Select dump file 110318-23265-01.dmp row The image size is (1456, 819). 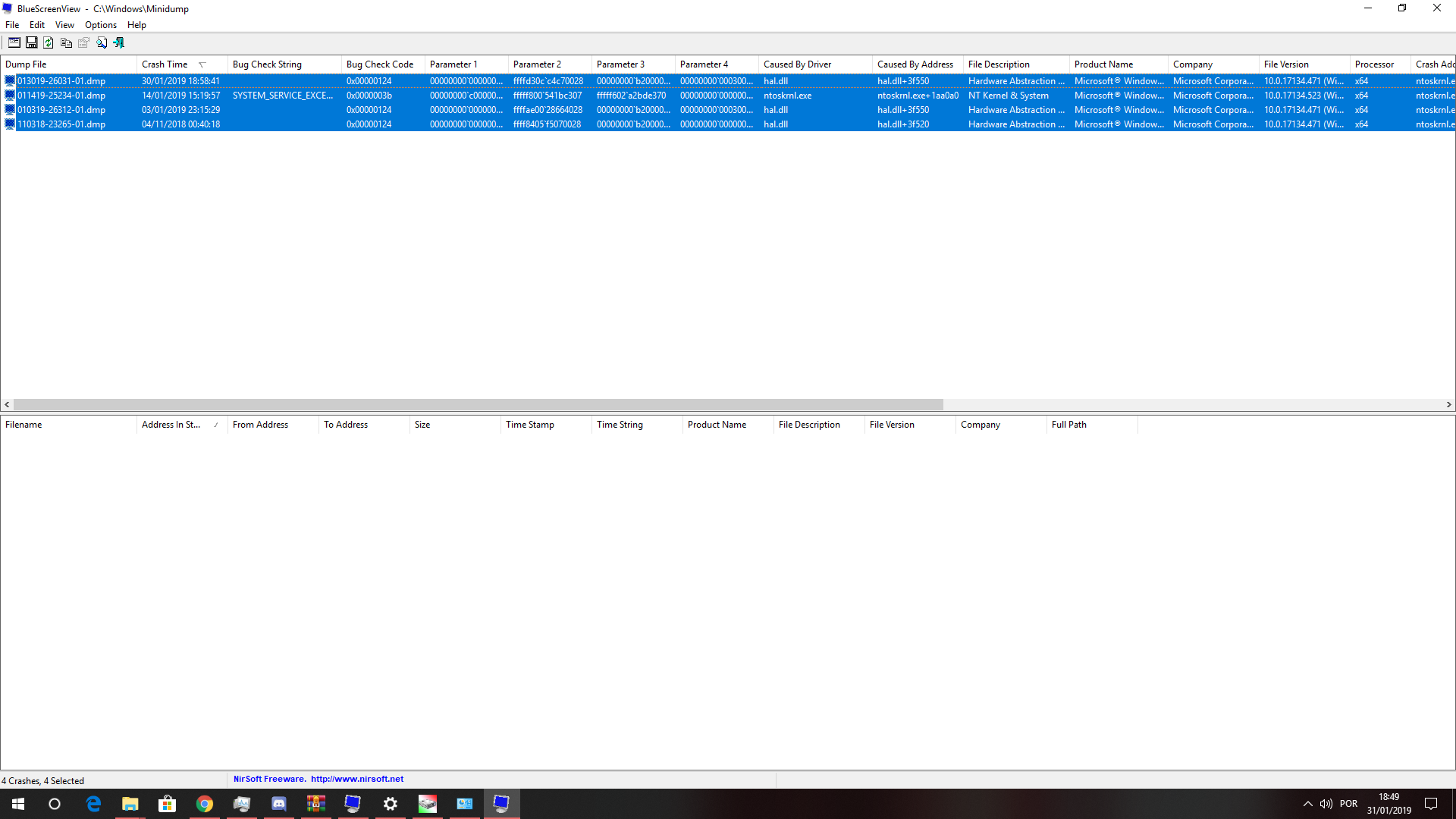coord(728,124)
